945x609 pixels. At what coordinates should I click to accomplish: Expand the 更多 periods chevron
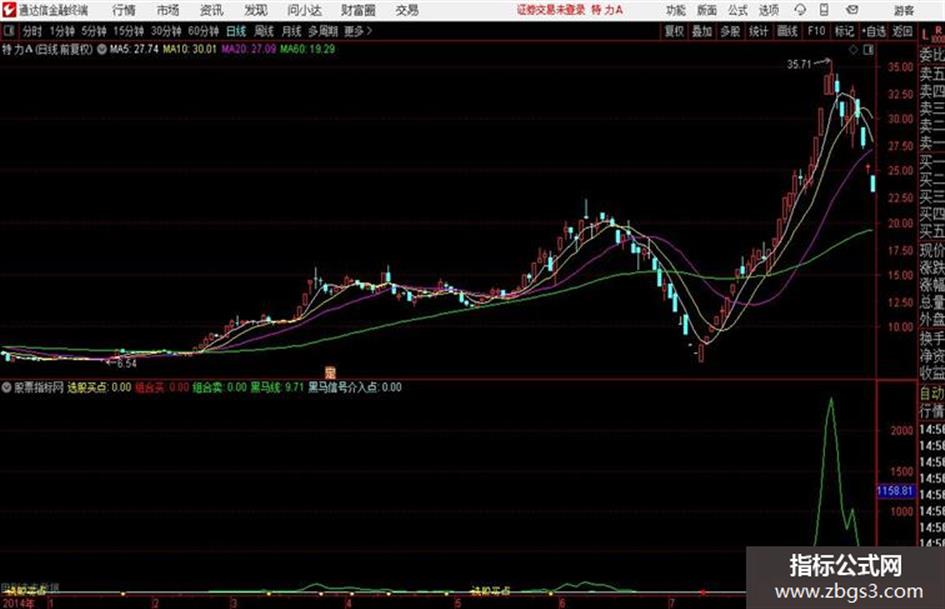tap(358, 31)
